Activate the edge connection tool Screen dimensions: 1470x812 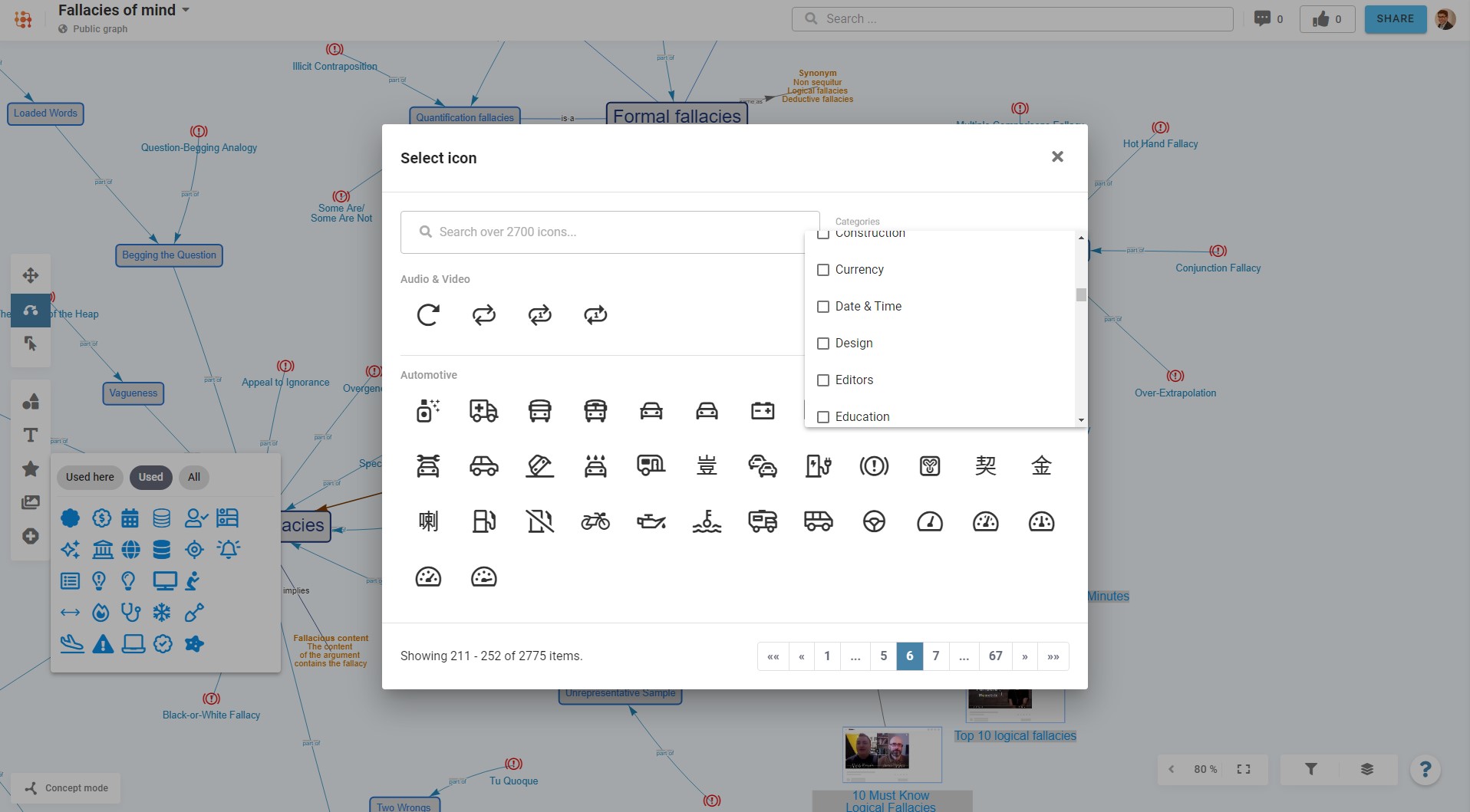point(31,311)
